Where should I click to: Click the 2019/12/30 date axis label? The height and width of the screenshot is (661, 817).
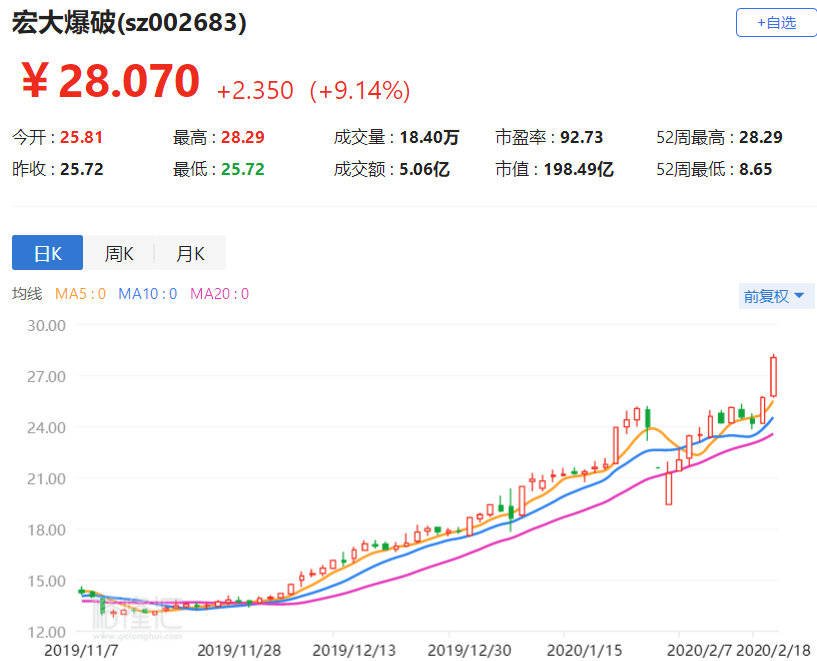[469, 650]
